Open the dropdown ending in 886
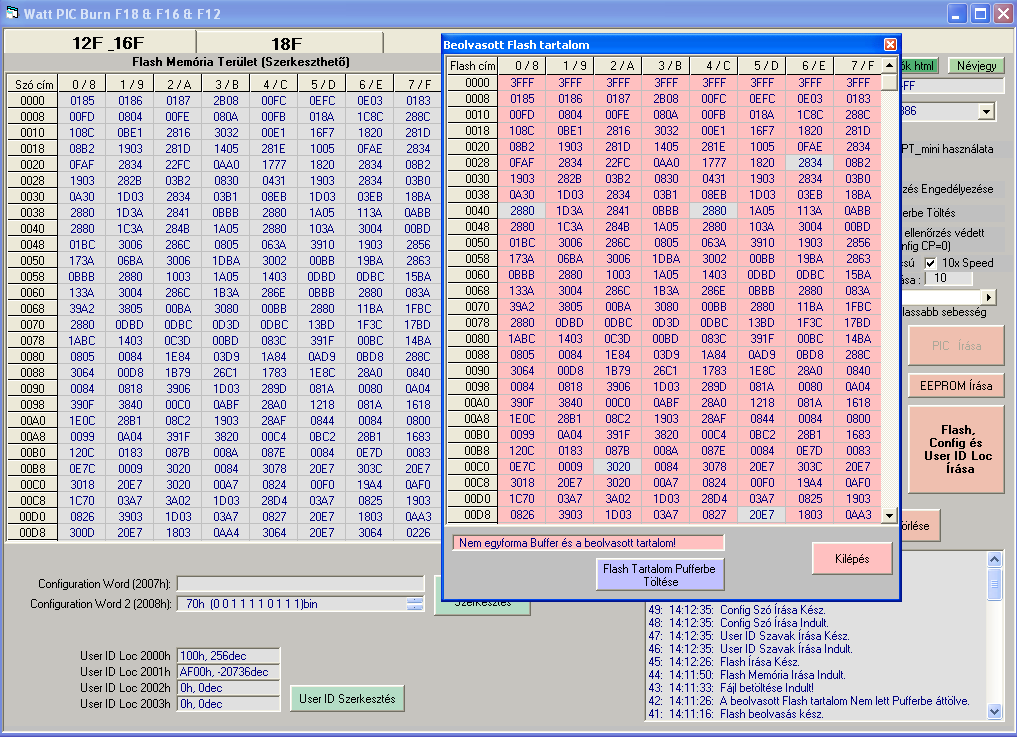The image size is (1017, 737). tap(986, 112)
